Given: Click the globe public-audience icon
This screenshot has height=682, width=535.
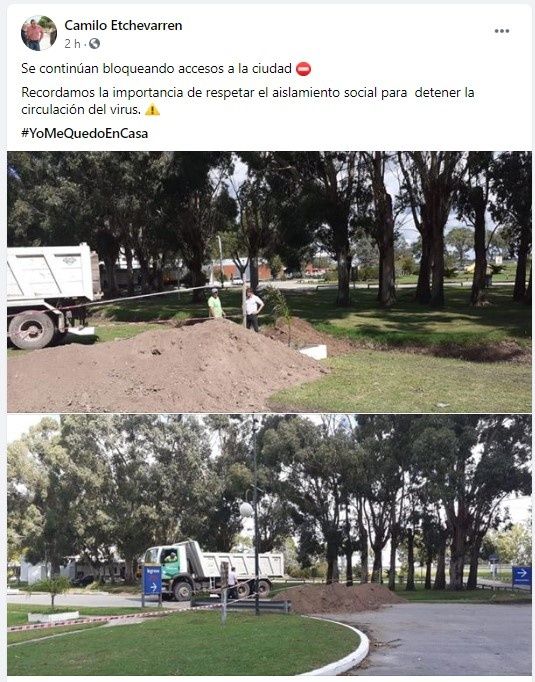Looking at the screenshot, I should (94, 43).
